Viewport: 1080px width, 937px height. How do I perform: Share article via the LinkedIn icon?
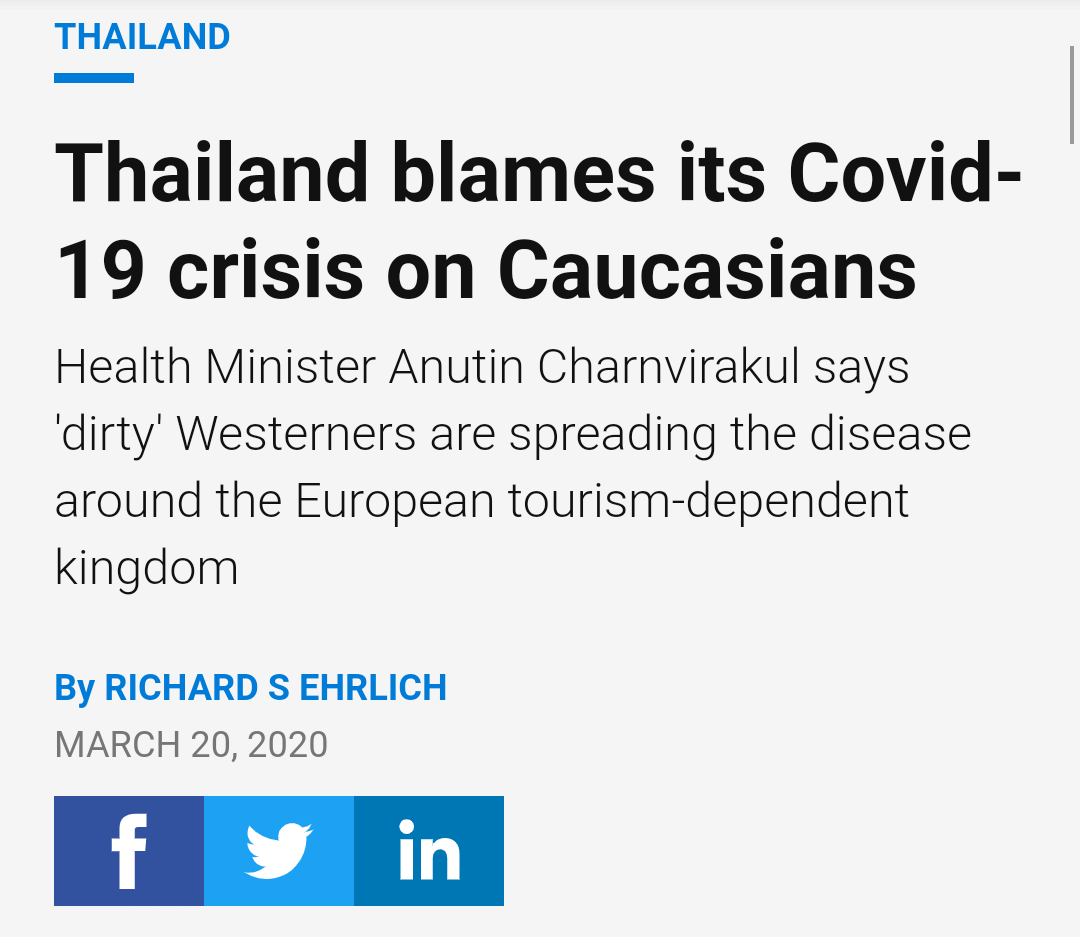click(x=429, y=851)
